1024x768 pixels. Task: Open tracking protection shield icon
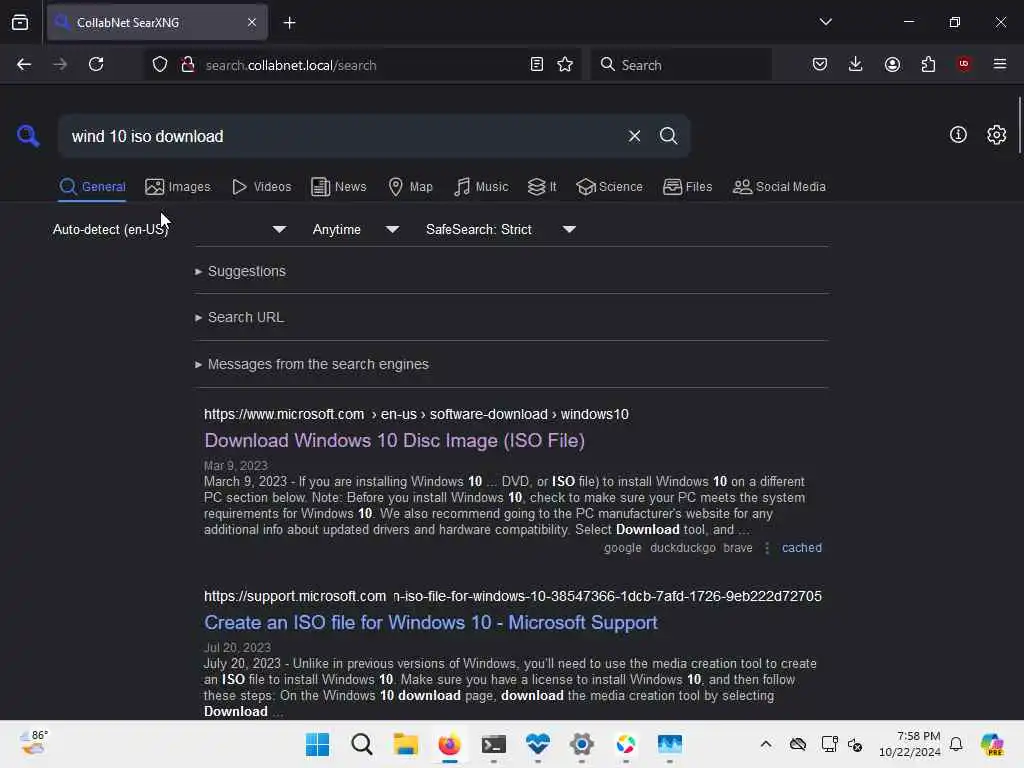[160, 64]
